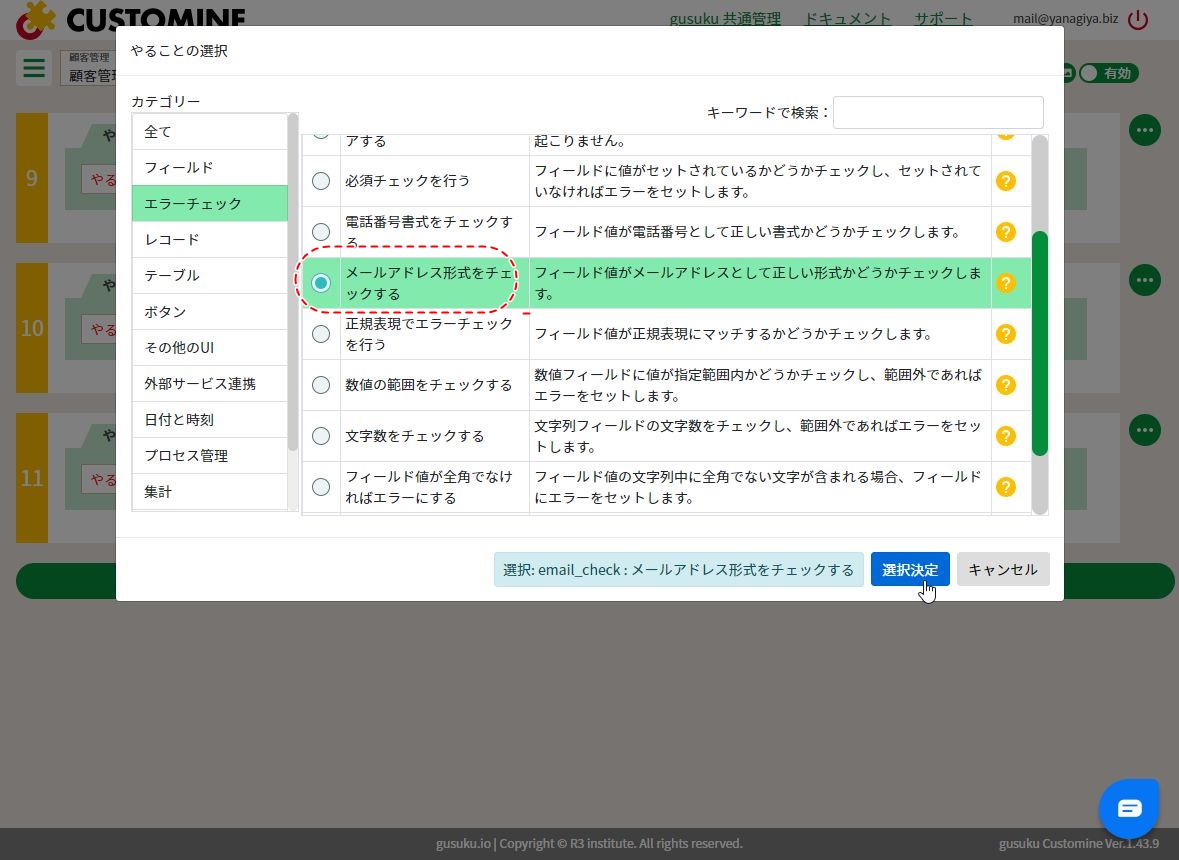Click the mail@yanagiya.biz account text
Image resolution: width=1179 pixels, height=860 pixels.
tap(1065, 19)
